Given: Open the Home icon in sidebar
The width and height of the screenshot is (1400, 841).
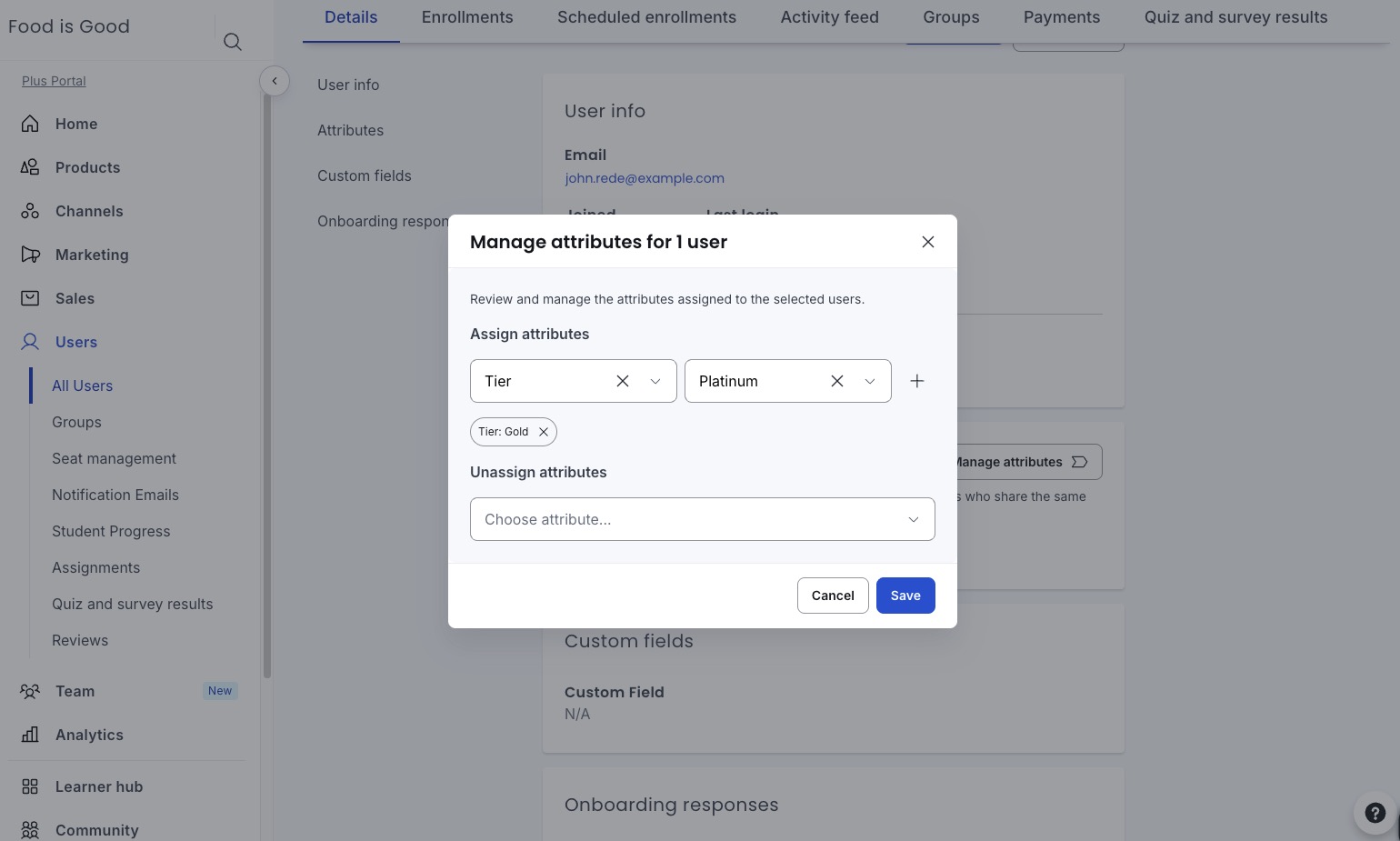Looking at the screenshot, I should pos(30,124).
